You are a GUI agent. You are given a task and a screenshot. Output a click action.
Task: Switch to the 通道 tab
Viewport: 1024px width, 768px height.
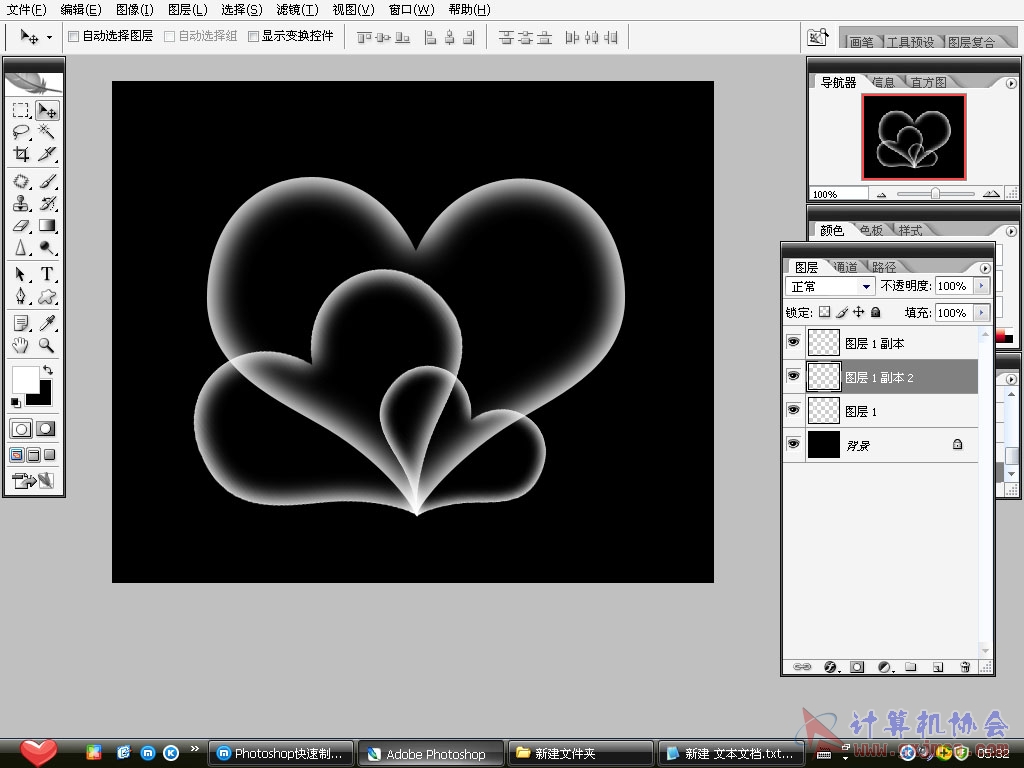pyautogui.click(x=846, y=267)
